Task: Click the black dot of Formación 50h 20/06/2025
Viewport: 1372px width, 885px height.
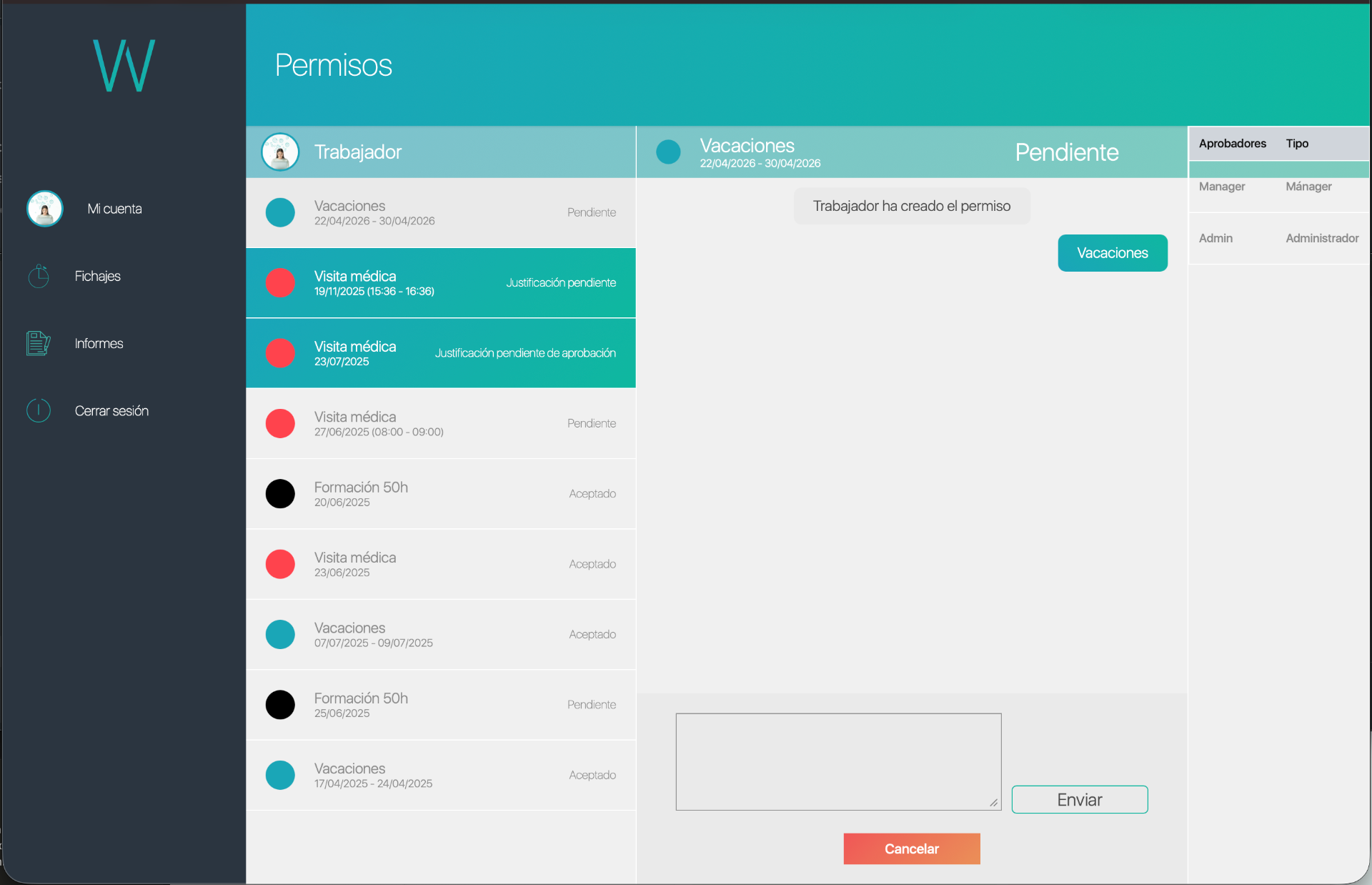Action: pyautogui.click(x=280, y=494)
